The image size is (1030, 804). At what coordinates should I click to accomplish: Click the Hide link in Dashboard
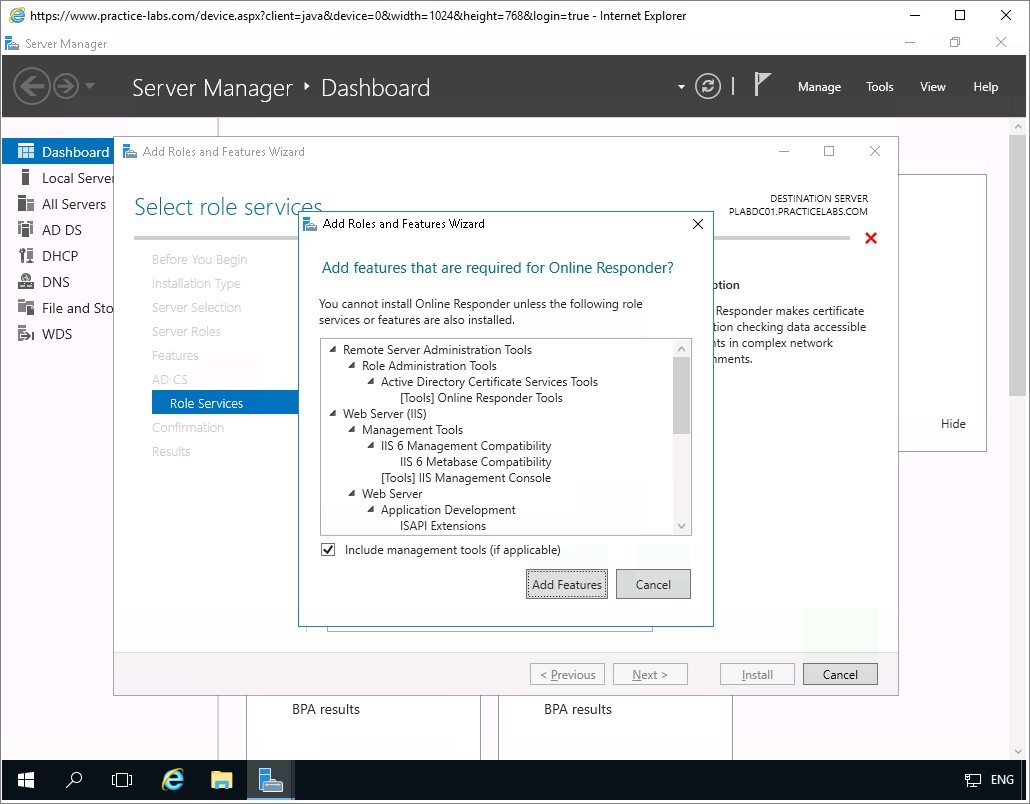952,424
